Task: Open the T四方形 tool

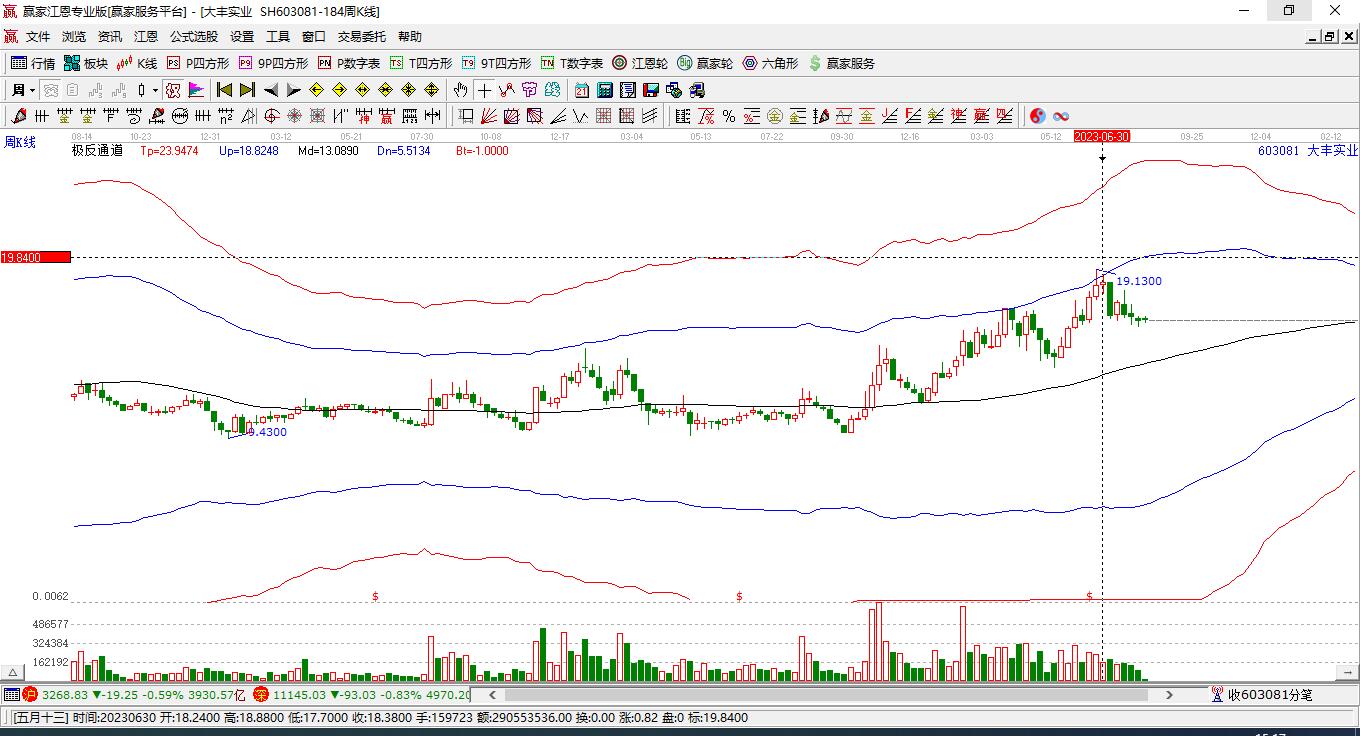Action: pyautogui.click(x=421, y=63)
